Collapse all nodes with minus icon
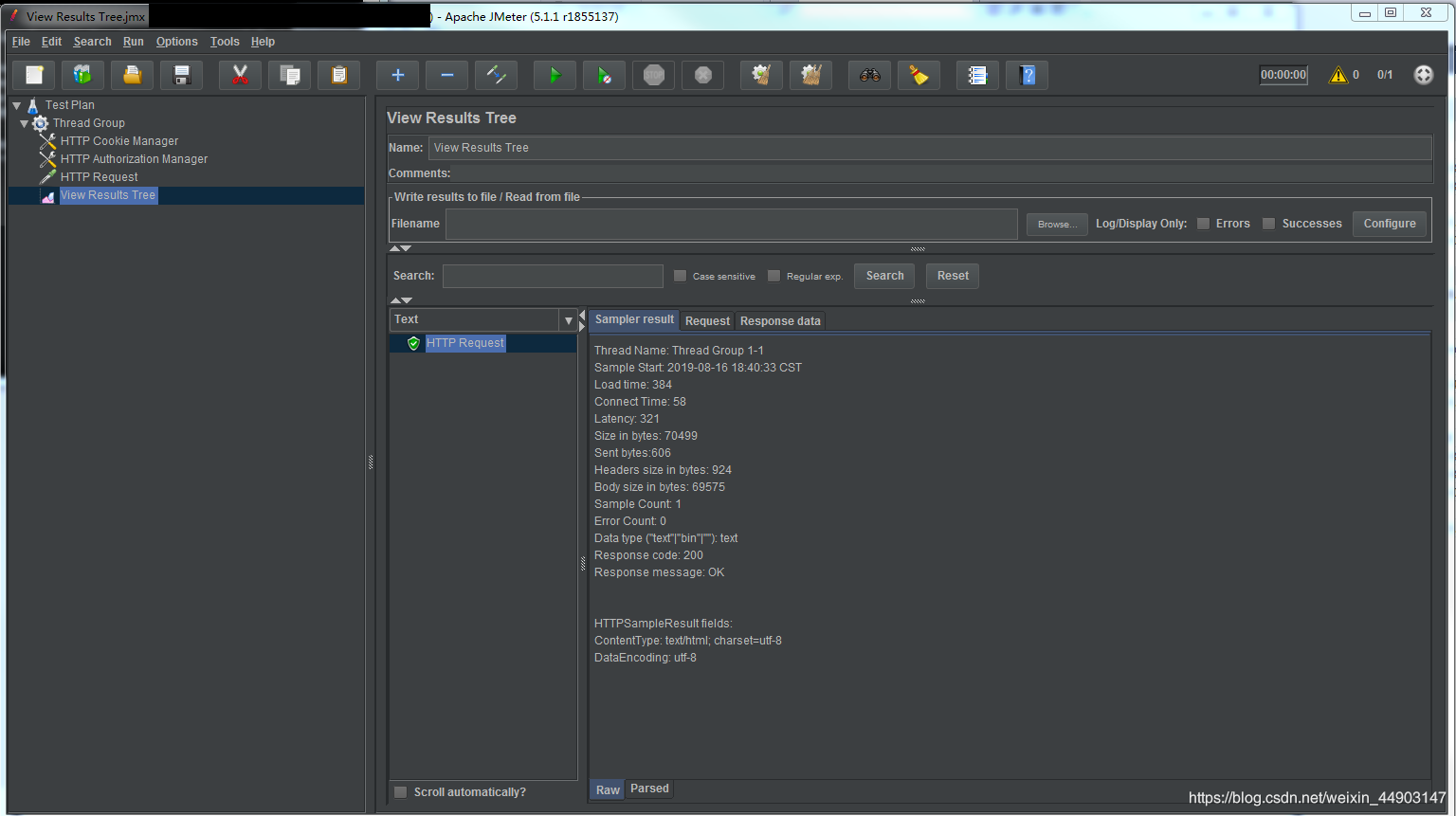The image size is (1456, 816). pyautogui.click(x=447, y=75)
